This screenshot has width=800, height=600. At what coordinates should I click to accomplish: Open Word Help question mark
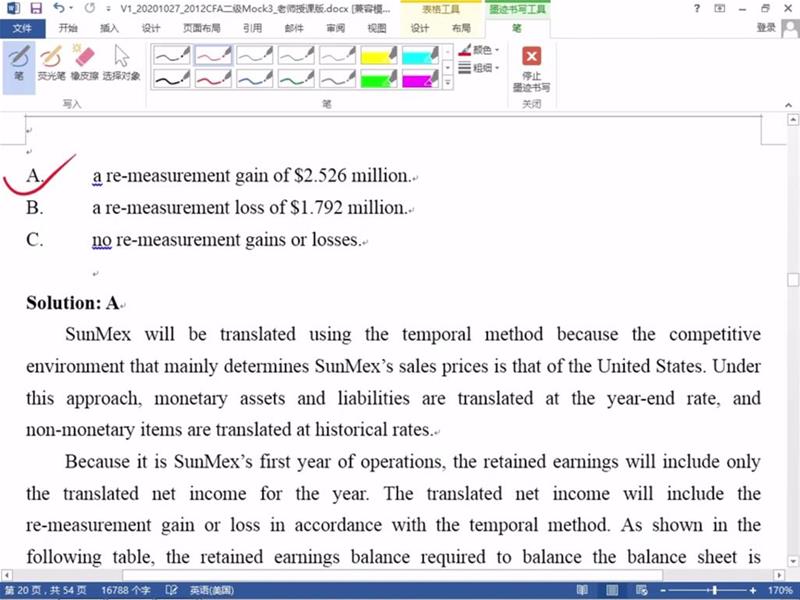(697, 8)
